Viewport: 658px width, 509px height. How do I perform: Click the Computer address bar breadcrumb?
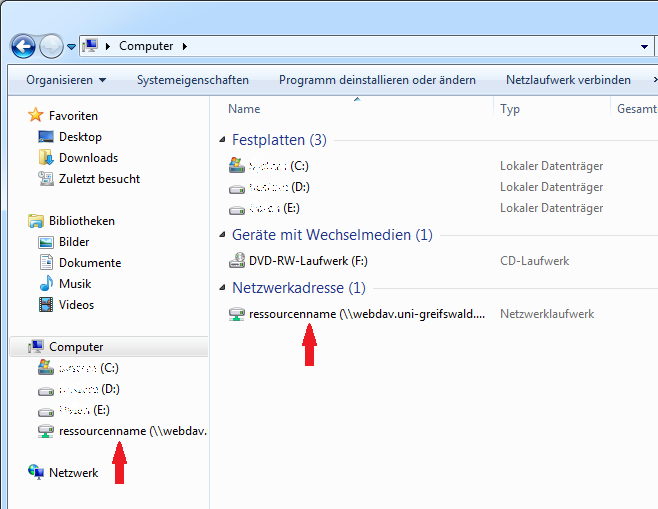(x=146, y=46)
